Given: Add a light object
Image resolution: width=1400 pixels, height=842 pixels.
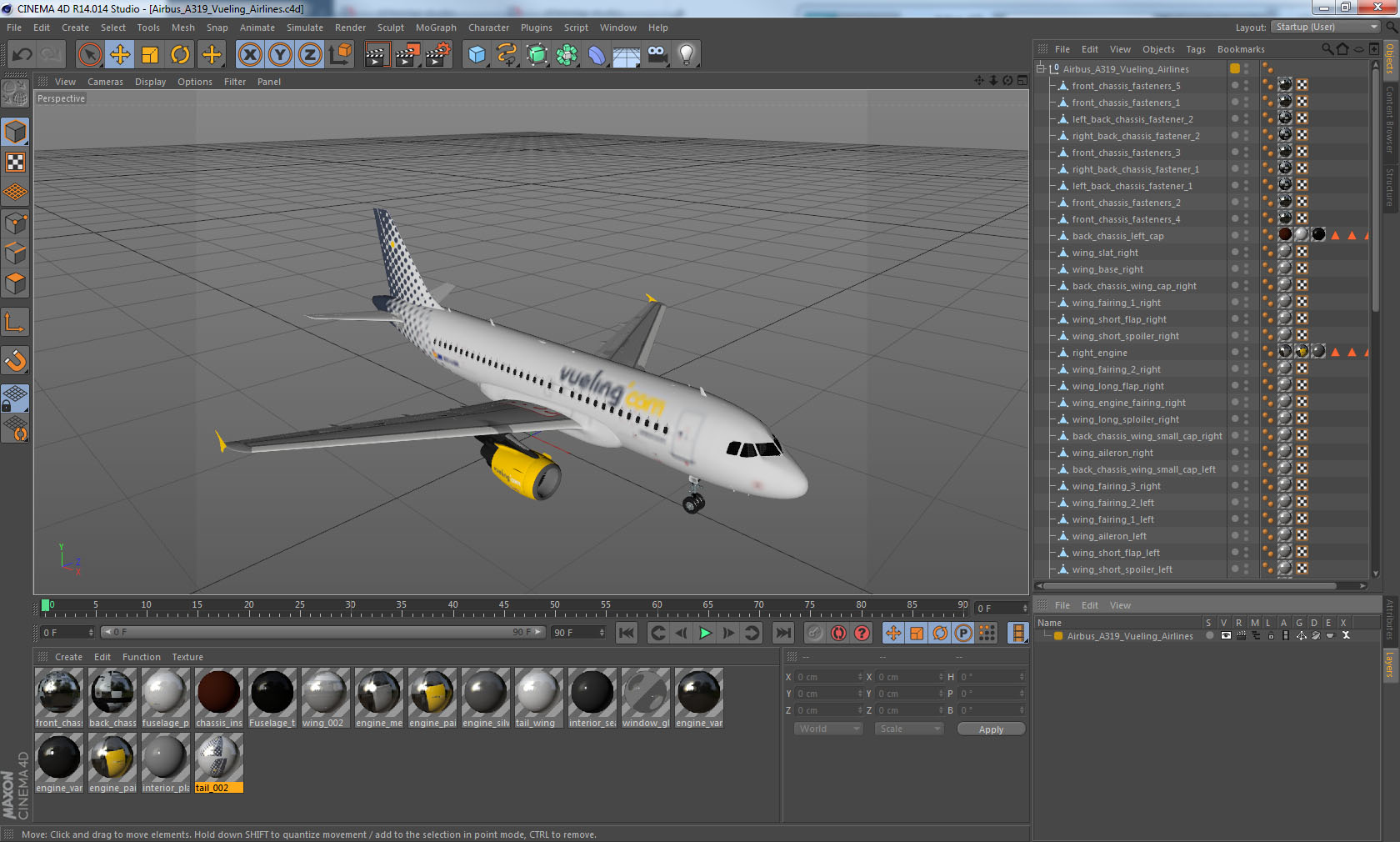Looking at the screenshot, I should [x=687, y=55].
